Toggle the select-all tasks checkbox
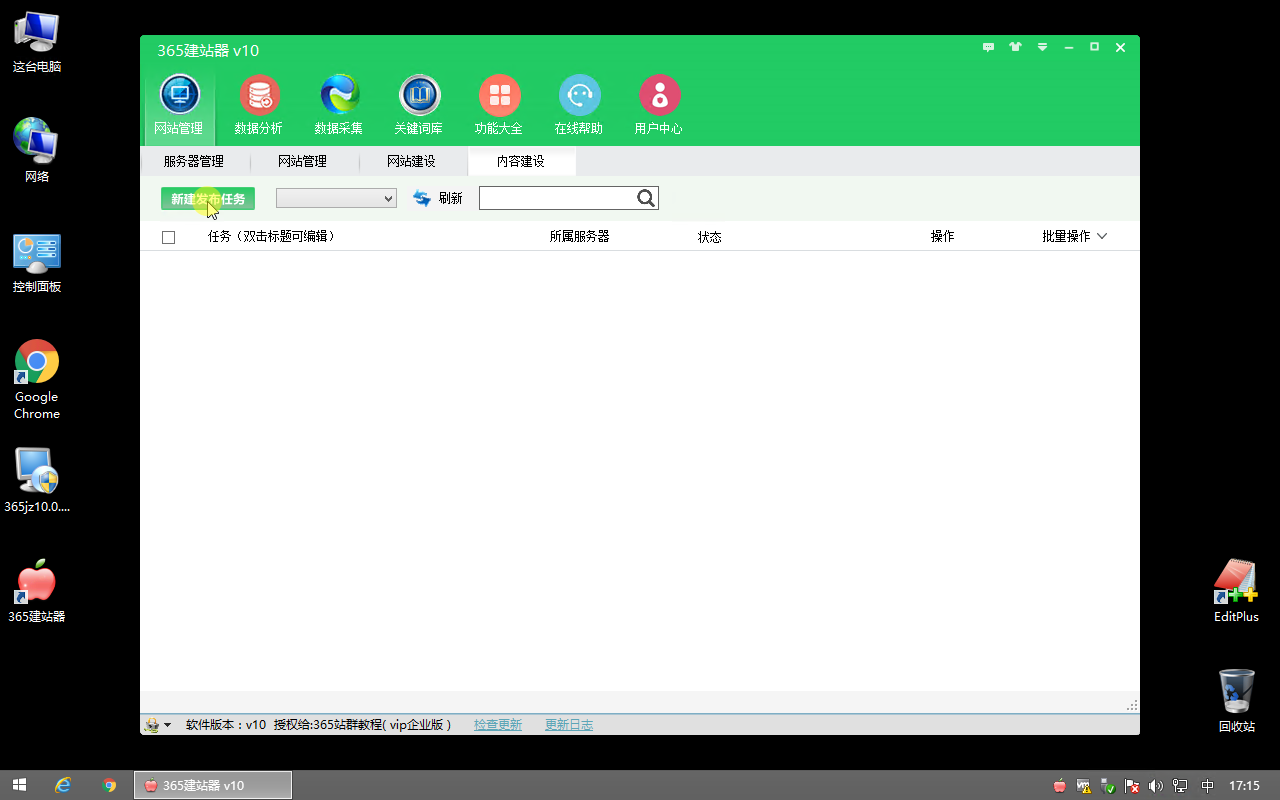 click(168, 237)
